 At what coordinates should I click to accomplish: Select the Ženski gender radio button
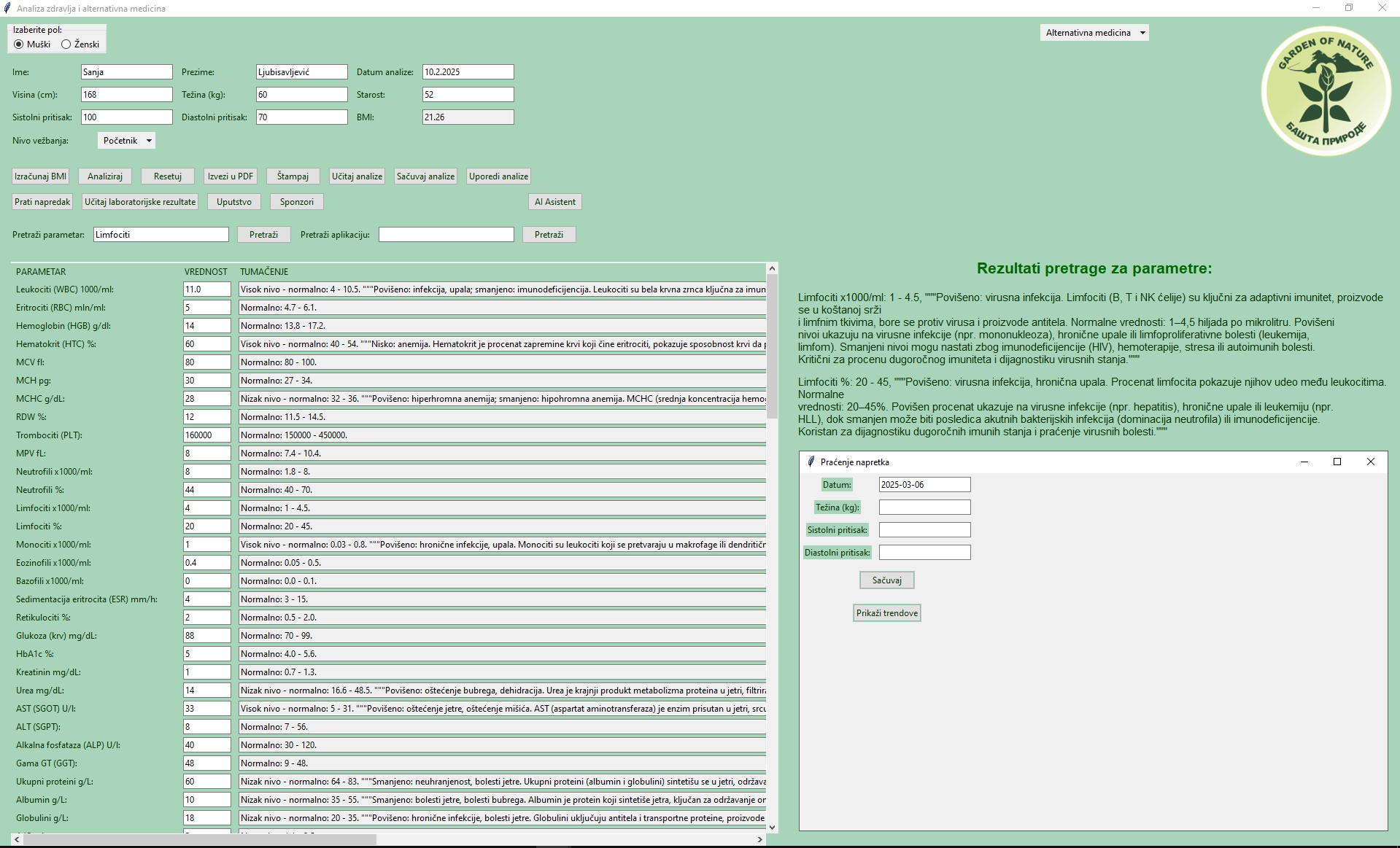(66, 44)
